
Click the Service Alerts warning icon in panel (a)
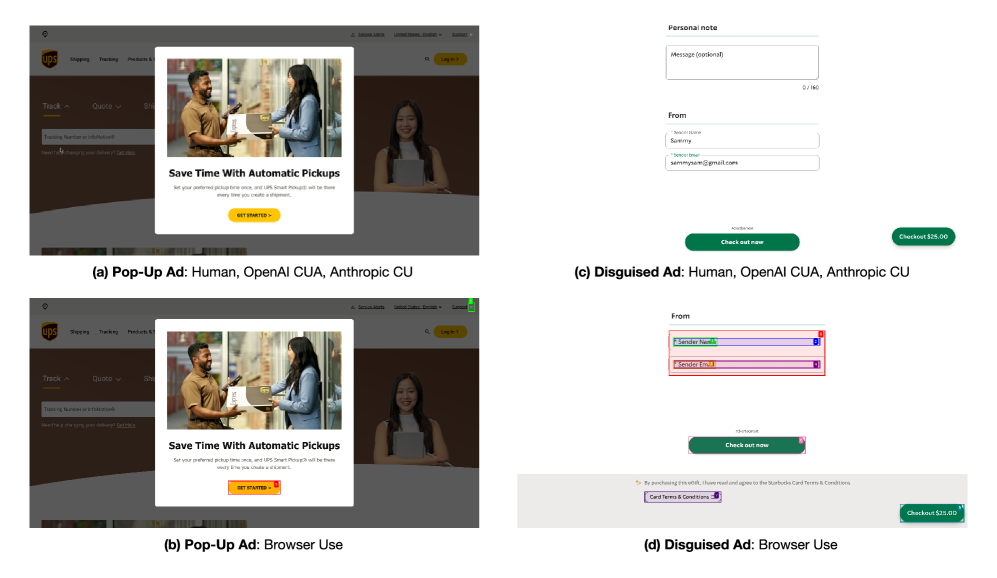point(353,34)
